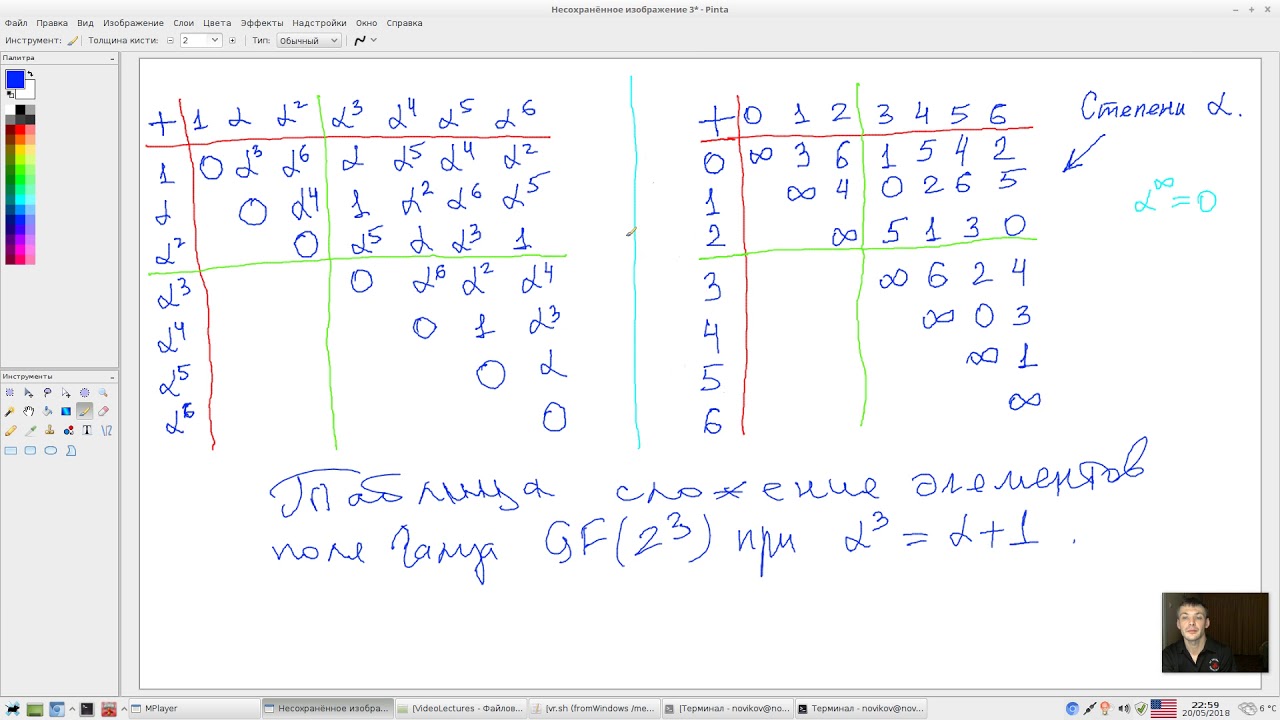Screen dimensions: 1280x720
Task: Open Окно menu
Action: [366, 22]
